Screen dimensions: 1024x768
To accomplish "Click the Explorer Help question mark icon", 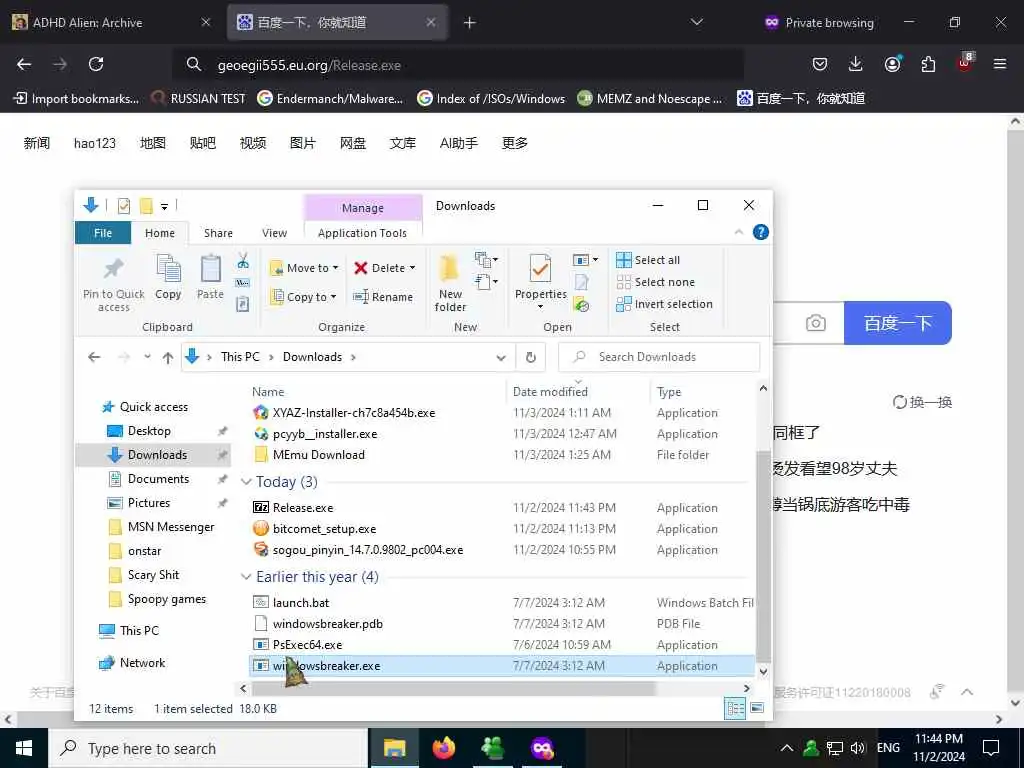I will point(761,232).
